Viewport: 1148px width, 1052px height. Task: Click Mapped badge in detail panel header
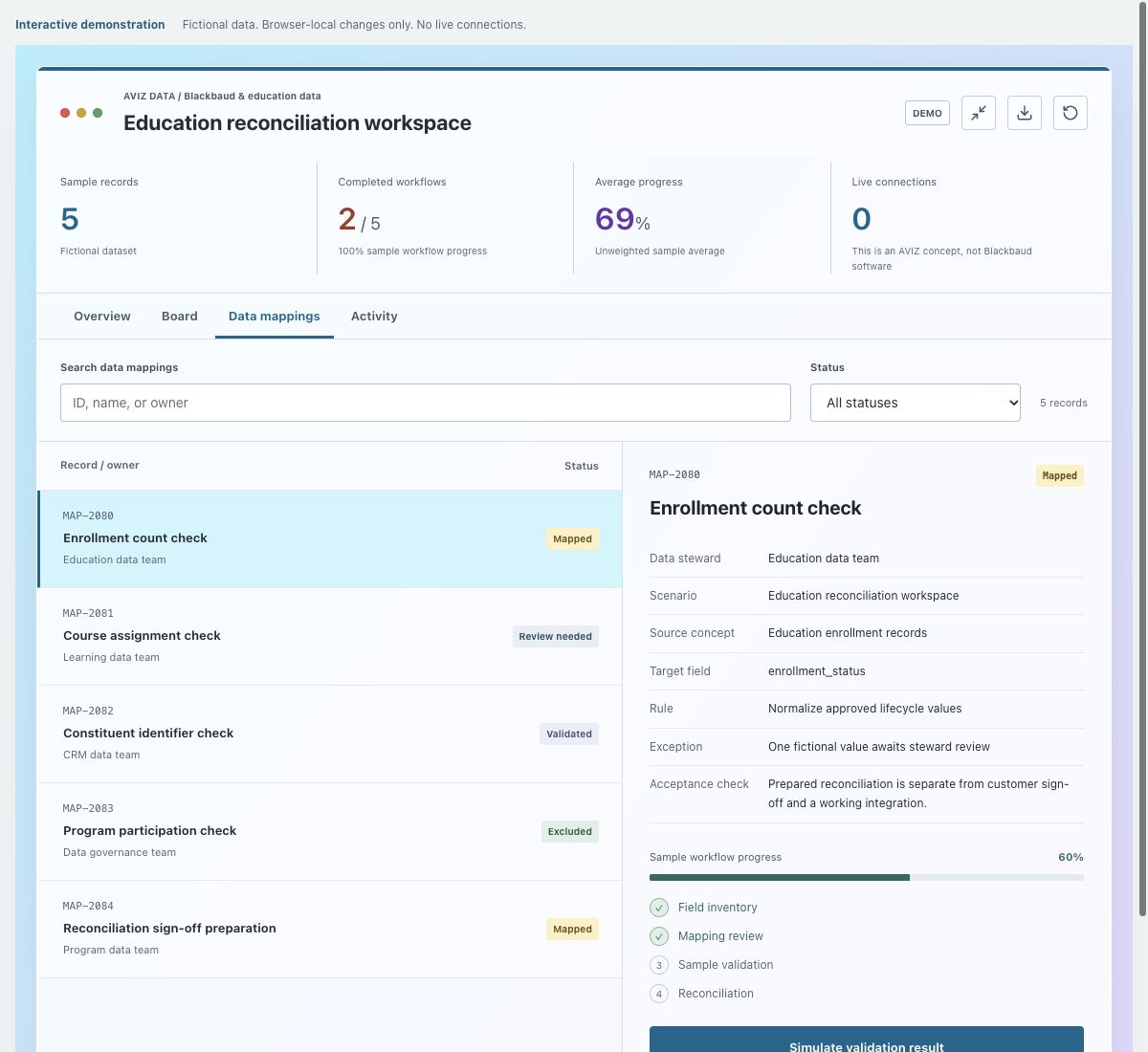pyautogui.click(x=1060, y=475)
